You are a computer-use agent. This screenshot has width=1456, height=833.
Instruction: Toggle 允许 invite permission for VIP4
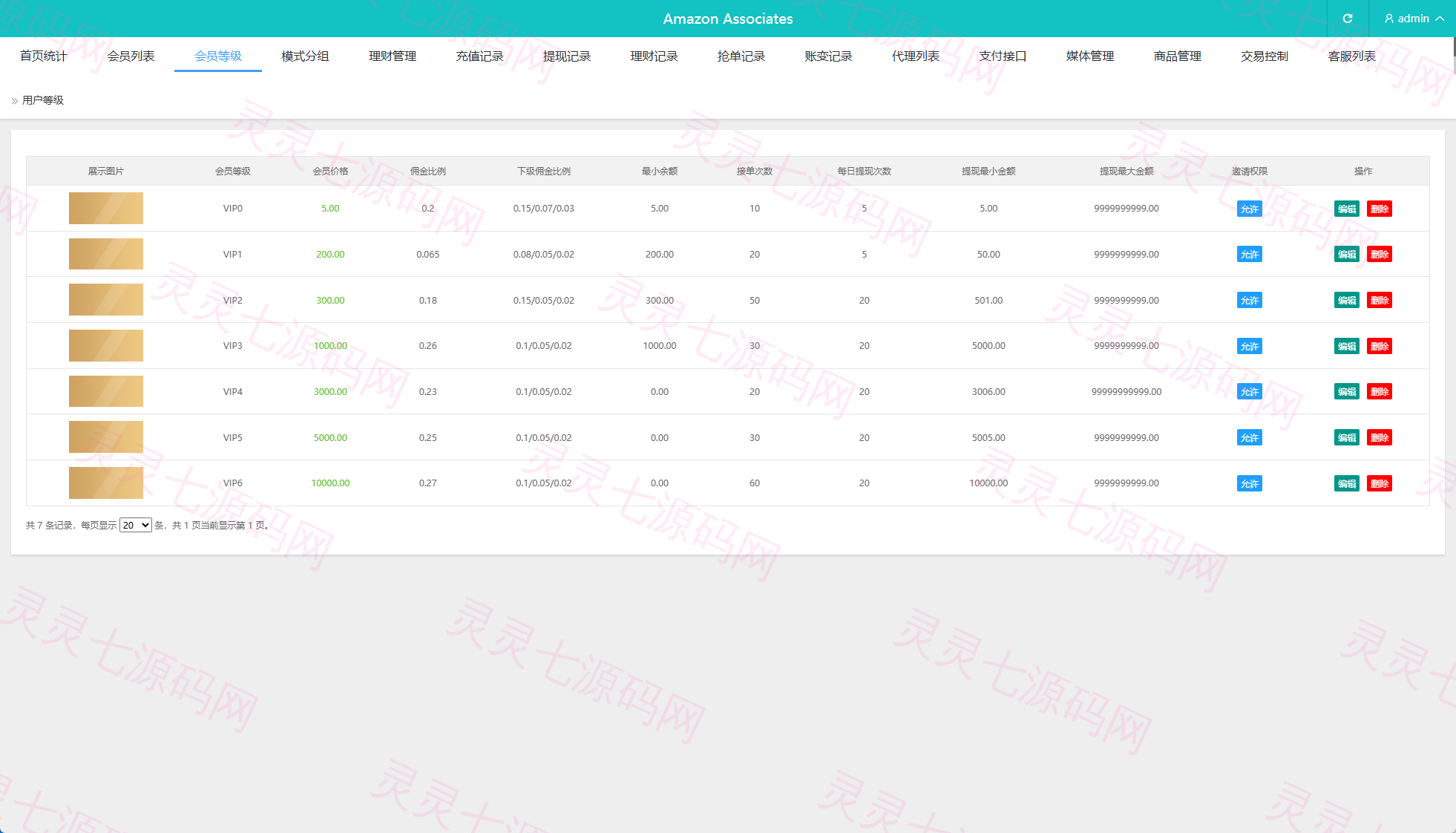click(x=1250, y=391)
